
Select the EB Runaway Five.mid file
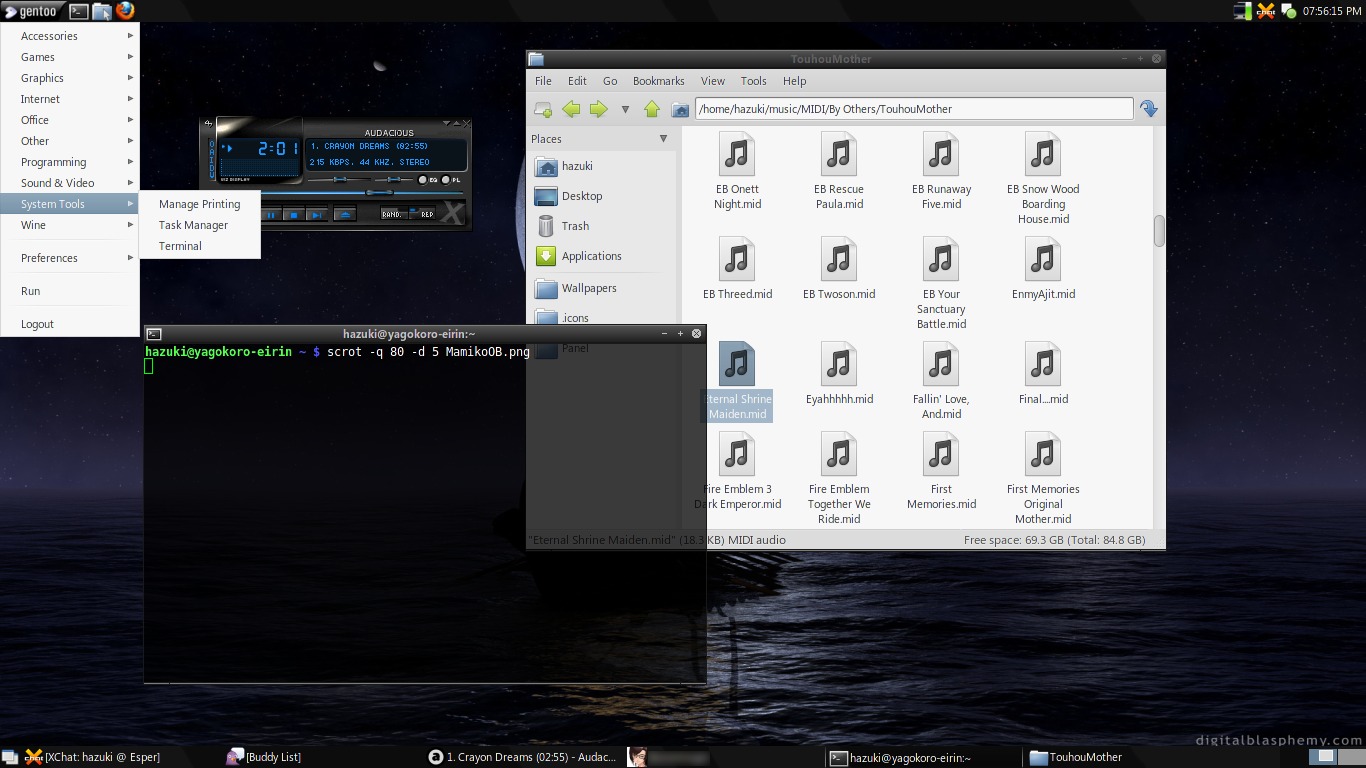(x=941, y=170)
